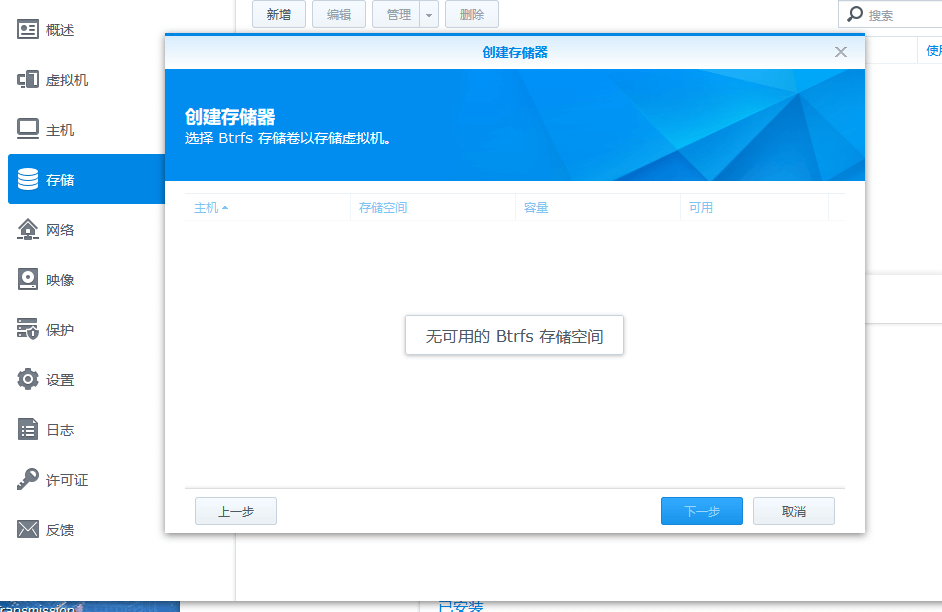Click the 下一步 next button
Viewport: 942px width, 612px height.
(701, 510)
